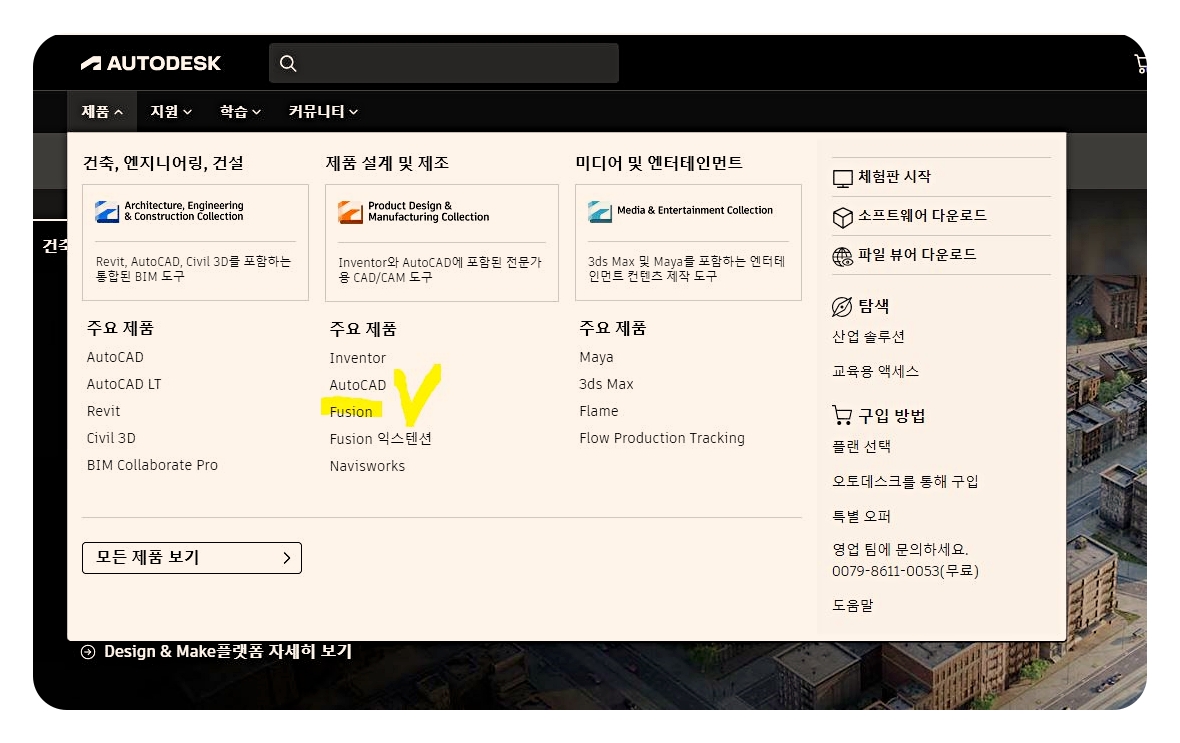The image size is (1180, 743).
Task: Select BIM Collaborate Pro link
Action: (x=152, y=465)
